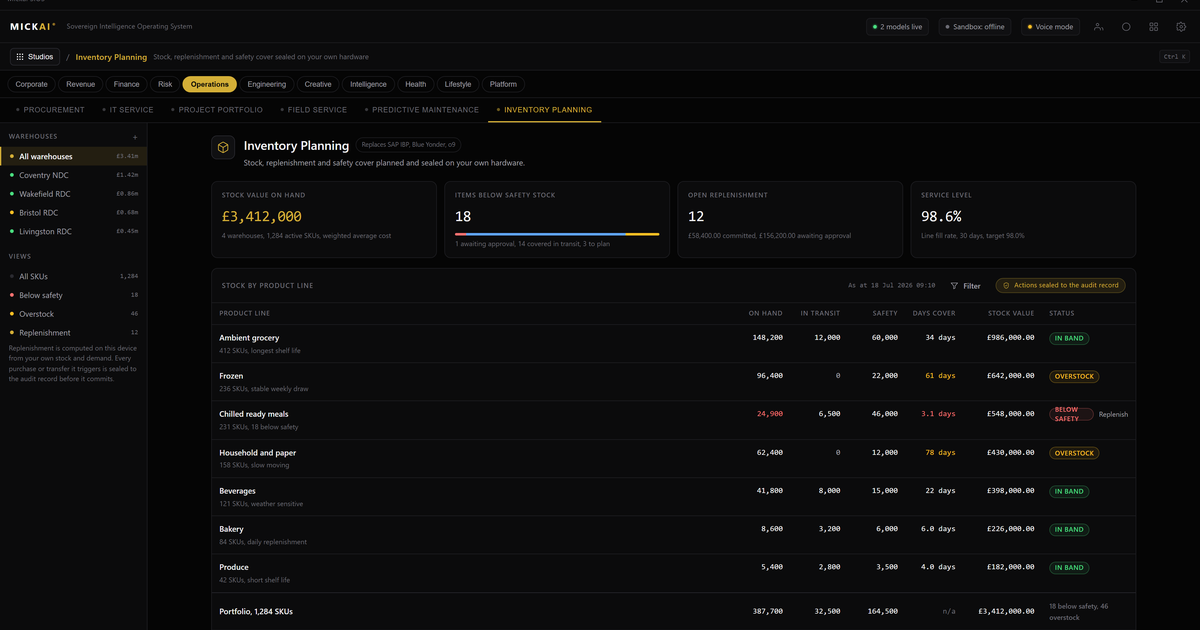Click the Replaces SAP IBP, Blue Yonder, o9 tag

coord(408,145)
